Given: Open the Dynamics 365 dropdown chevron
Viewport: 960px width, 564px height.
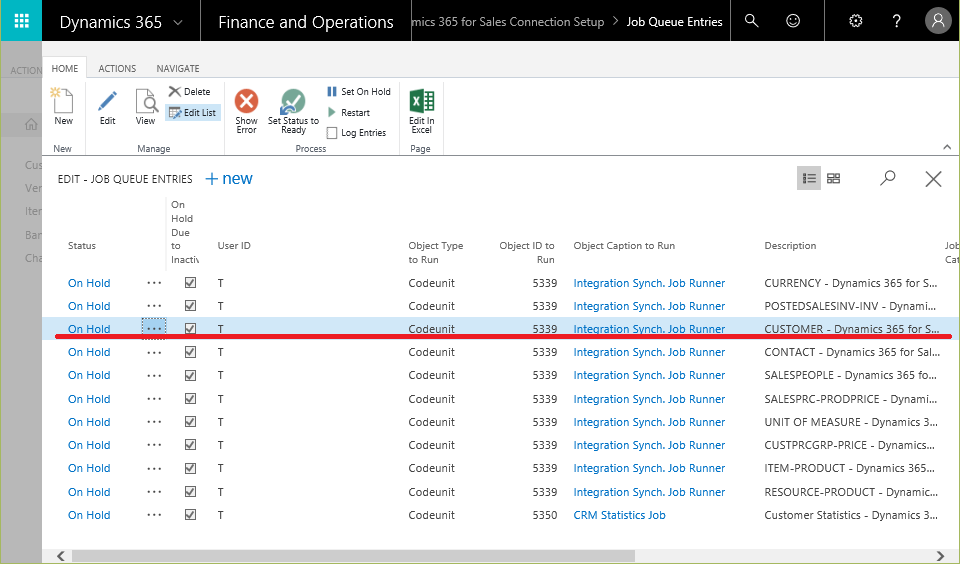Looking at the screenshot, I should point(178,23).
